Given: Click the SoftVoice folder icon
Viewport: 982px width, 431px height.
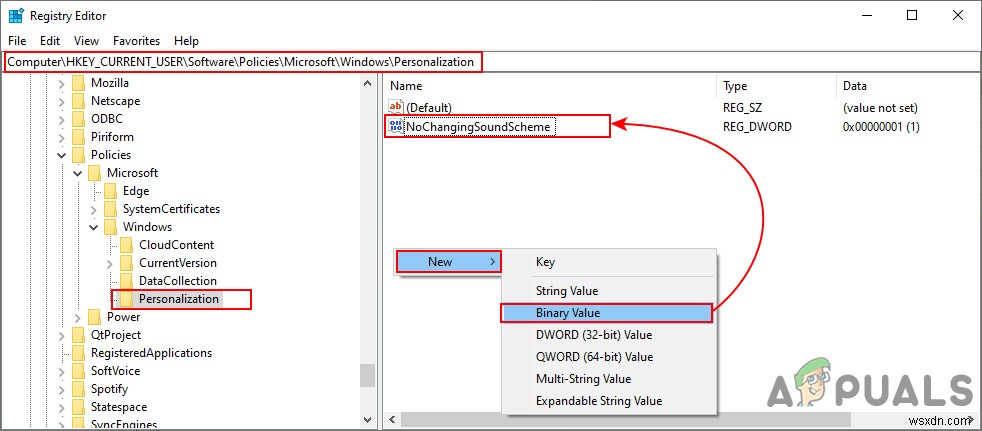Looking at the screenshot, I should pos(78,371).
